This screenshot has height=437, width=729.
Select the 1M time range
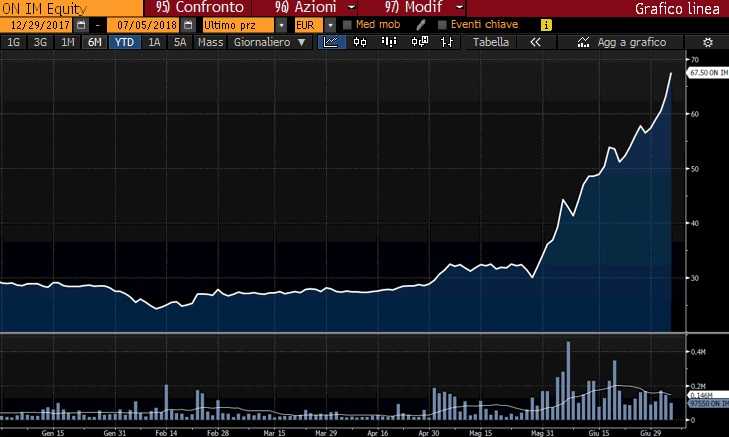click(68, 42)
